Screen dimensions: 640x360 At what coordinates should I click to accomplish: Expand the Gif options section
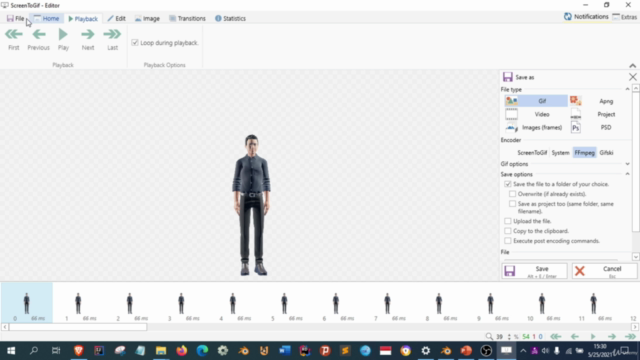click(627, 164)
